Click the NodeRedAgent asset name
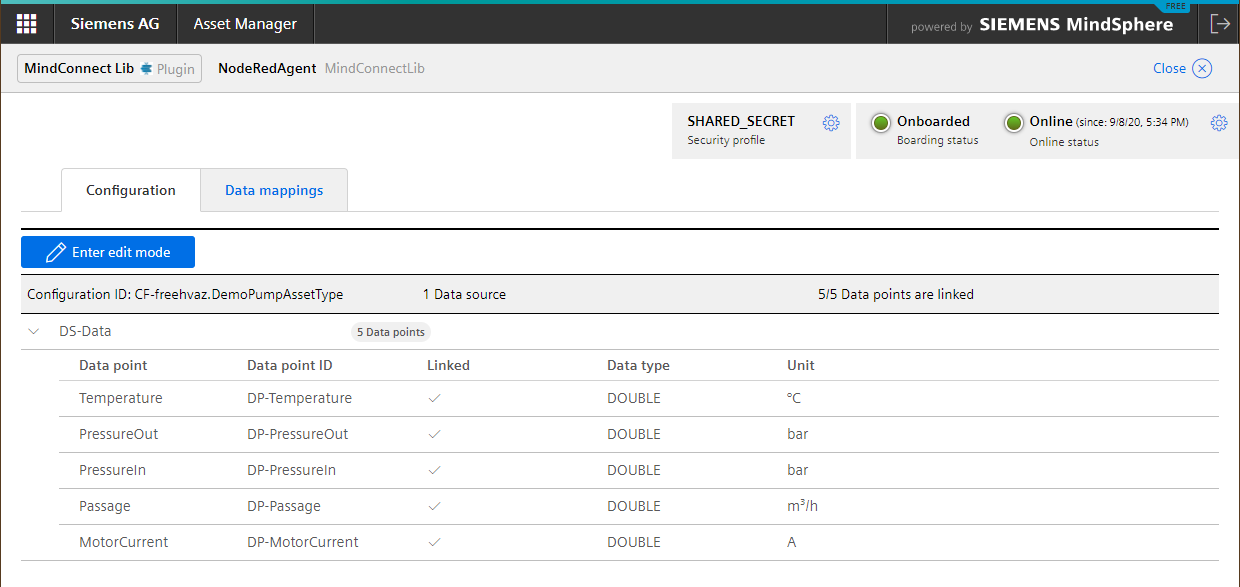 (267, 69)
